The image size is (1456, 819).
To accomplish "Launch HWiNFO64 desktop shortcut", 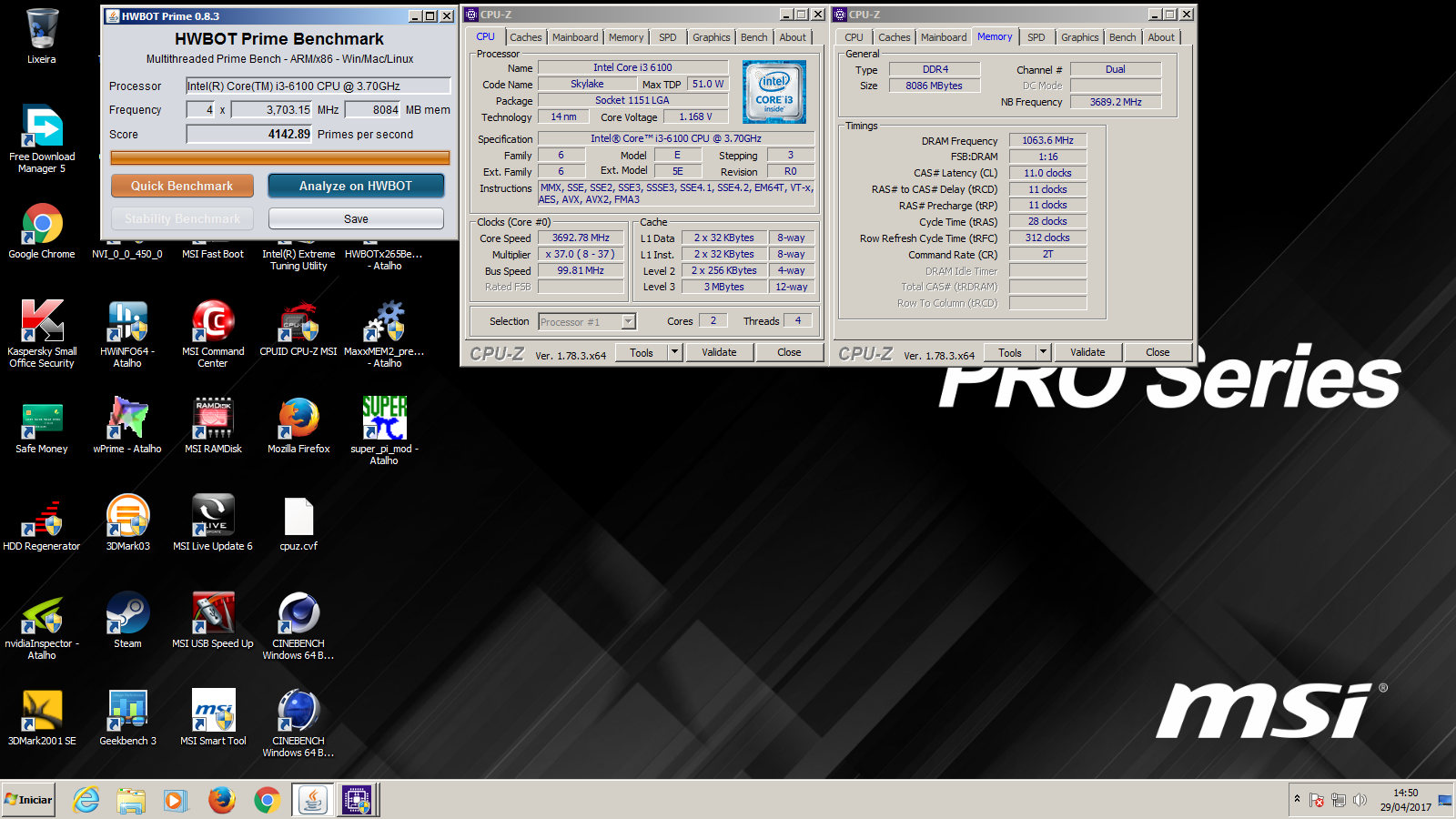I will pyautogui.click(x=127, y=333).
